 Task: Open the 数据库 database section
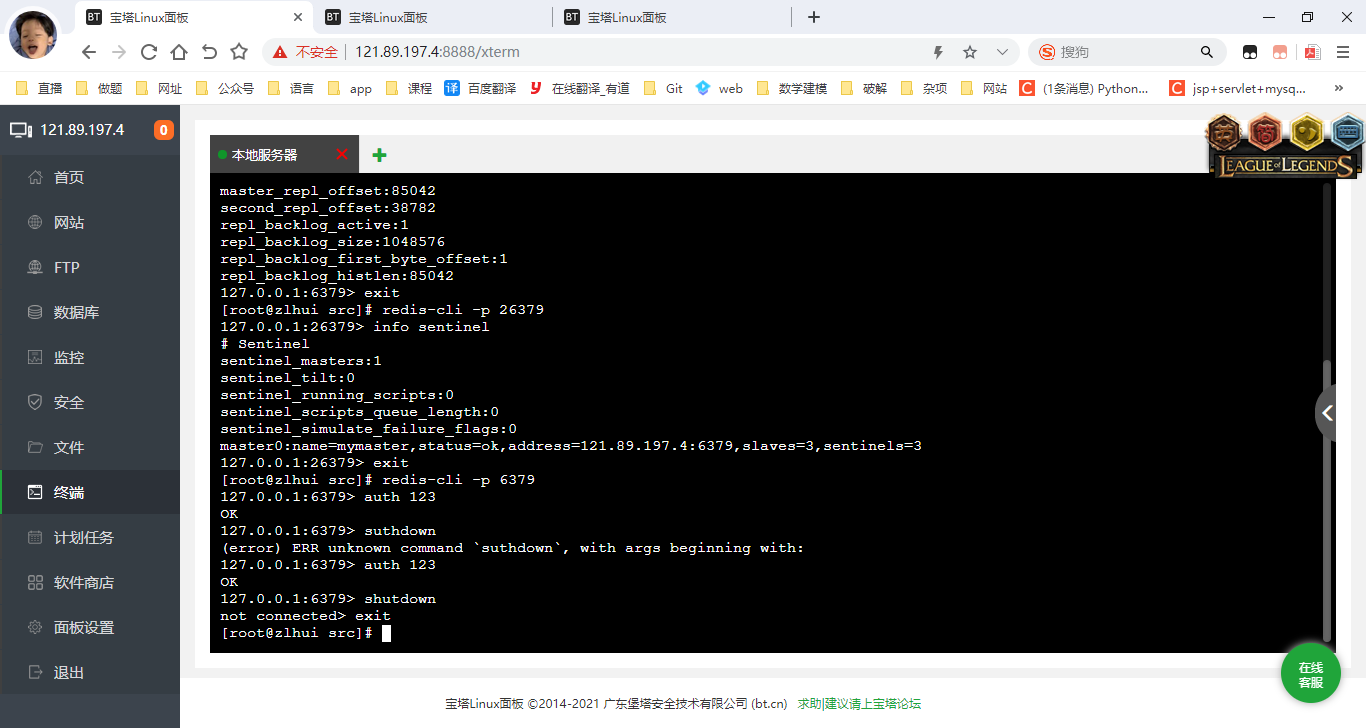(76, 313)
